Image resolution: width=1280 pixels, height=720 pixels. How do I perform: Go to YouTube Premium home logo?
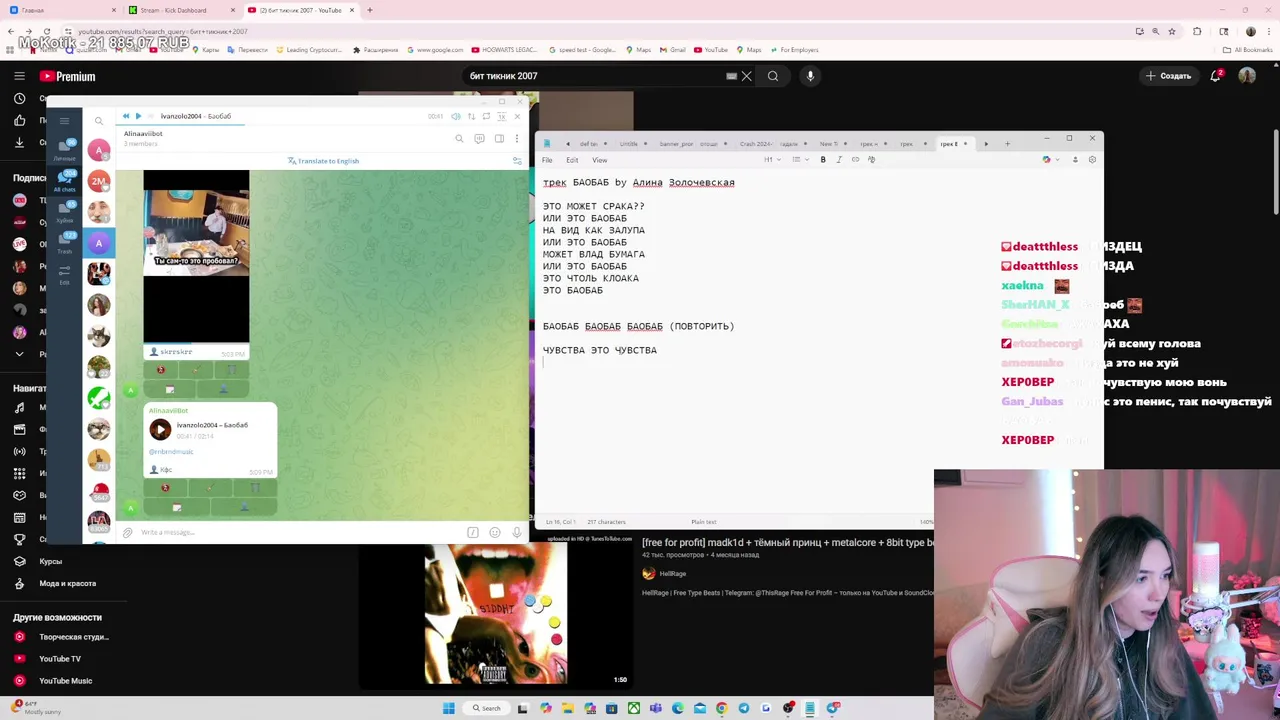pos(68,76)
